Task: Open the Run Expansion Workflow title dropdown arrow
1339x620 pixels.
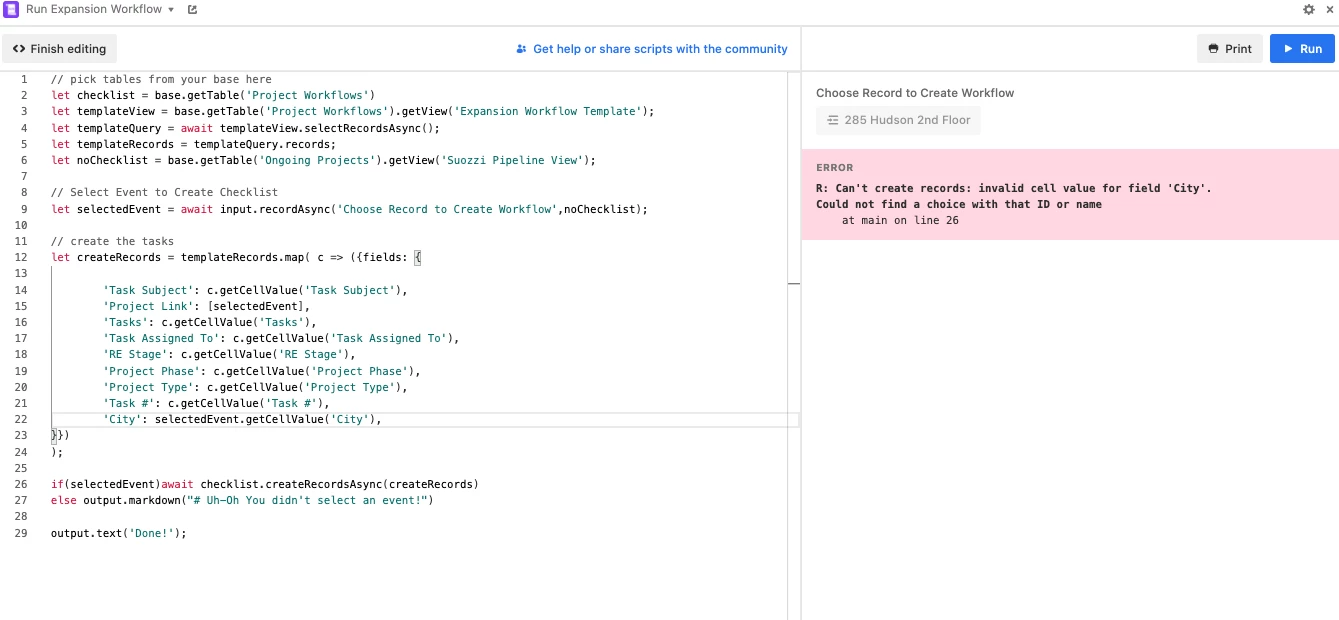Action: (171, 9)
